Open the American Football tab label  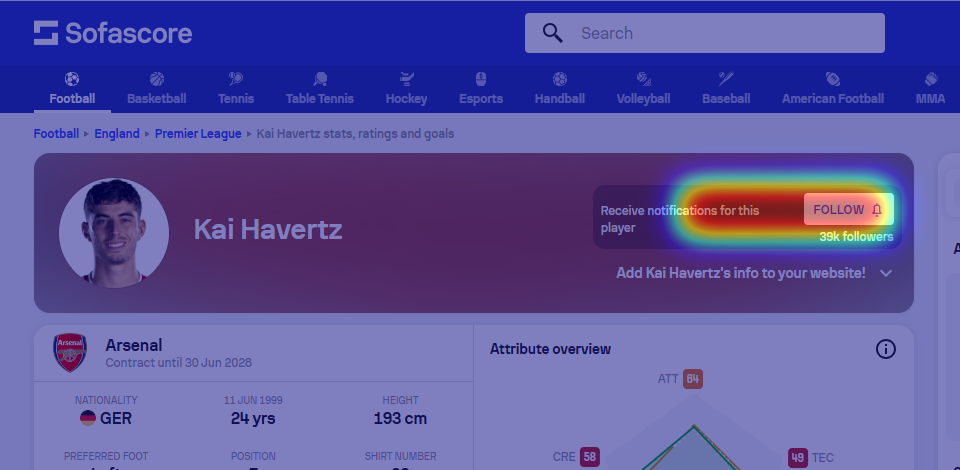[833, 99]
